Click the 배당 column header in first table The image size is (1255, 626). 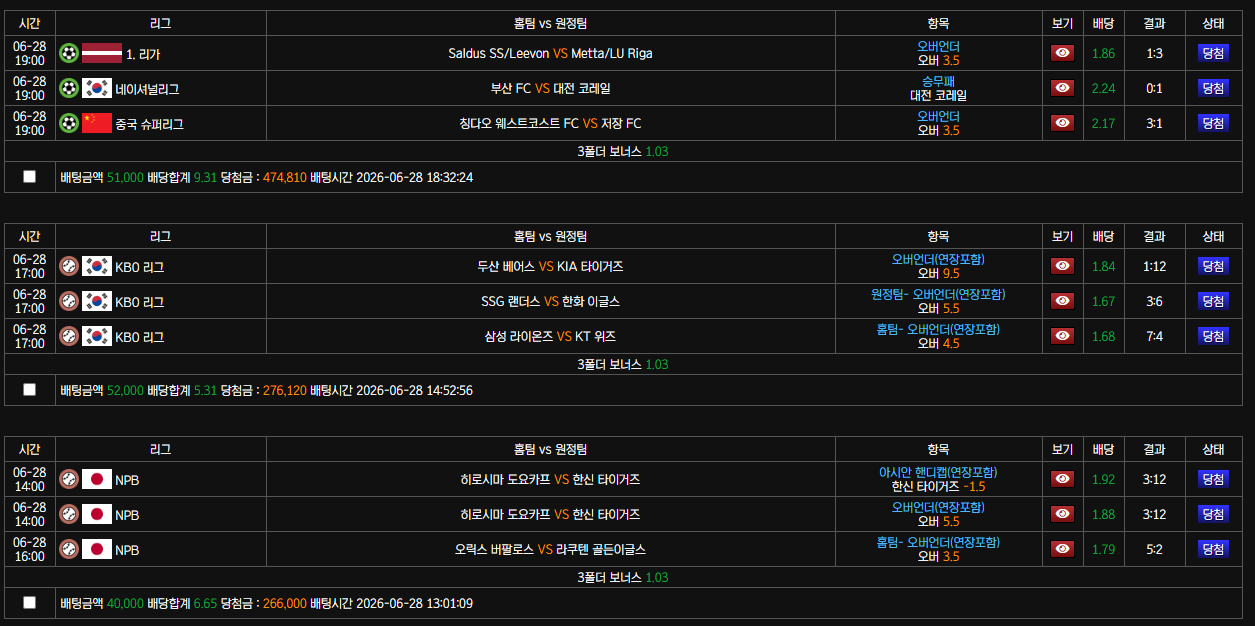1103,23
